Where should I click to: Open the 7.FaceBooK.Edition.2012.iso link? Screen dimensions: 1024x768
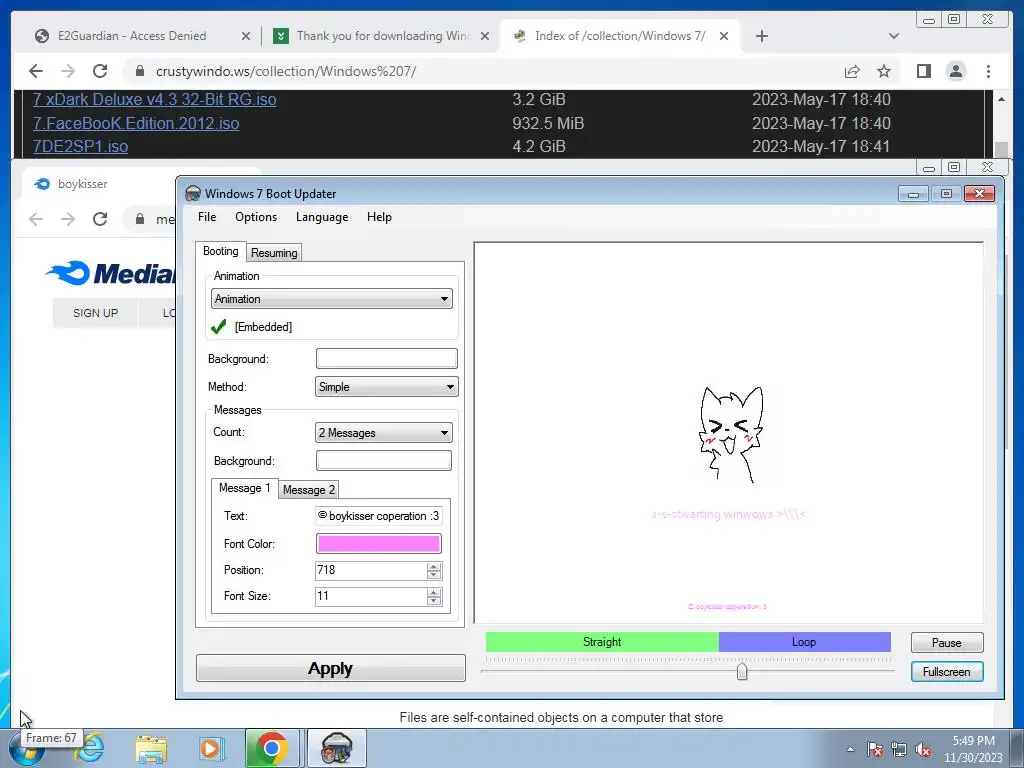[136, 123]
